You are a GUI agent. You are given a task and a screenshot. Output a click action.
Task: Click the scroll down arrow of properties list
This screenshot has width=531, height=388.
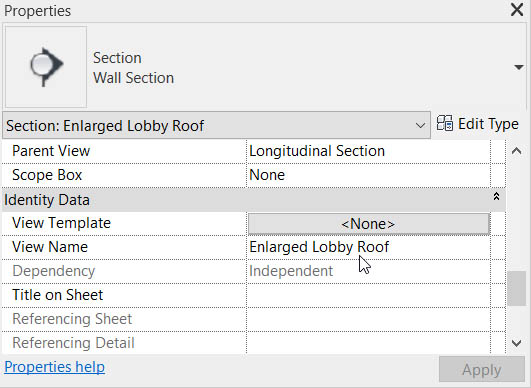[516, 343]
